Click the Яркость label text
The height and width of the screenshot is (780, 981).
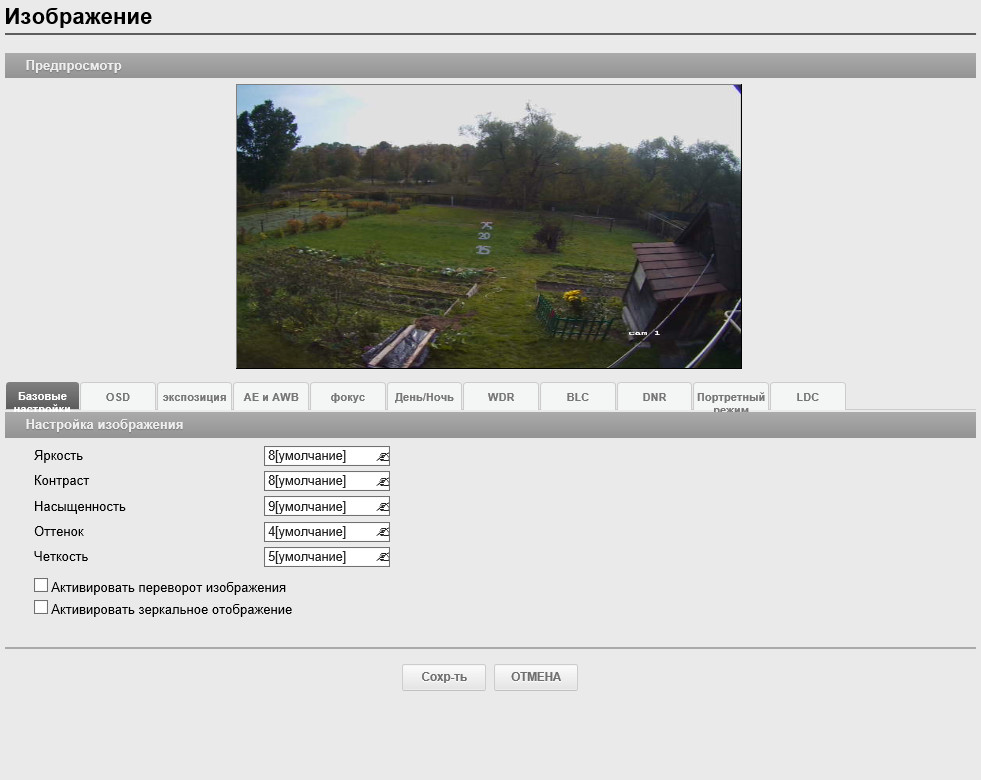58,456
